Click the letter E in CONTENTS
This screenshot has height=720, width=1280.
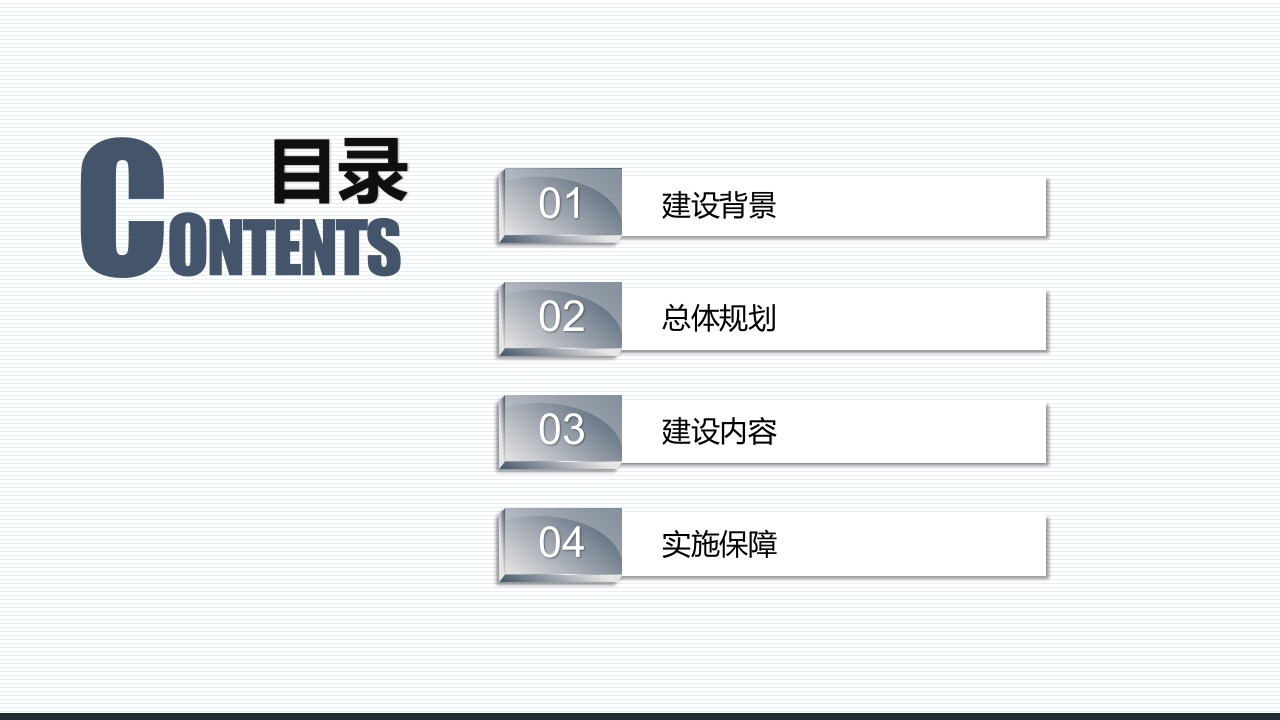coord(288,246)
